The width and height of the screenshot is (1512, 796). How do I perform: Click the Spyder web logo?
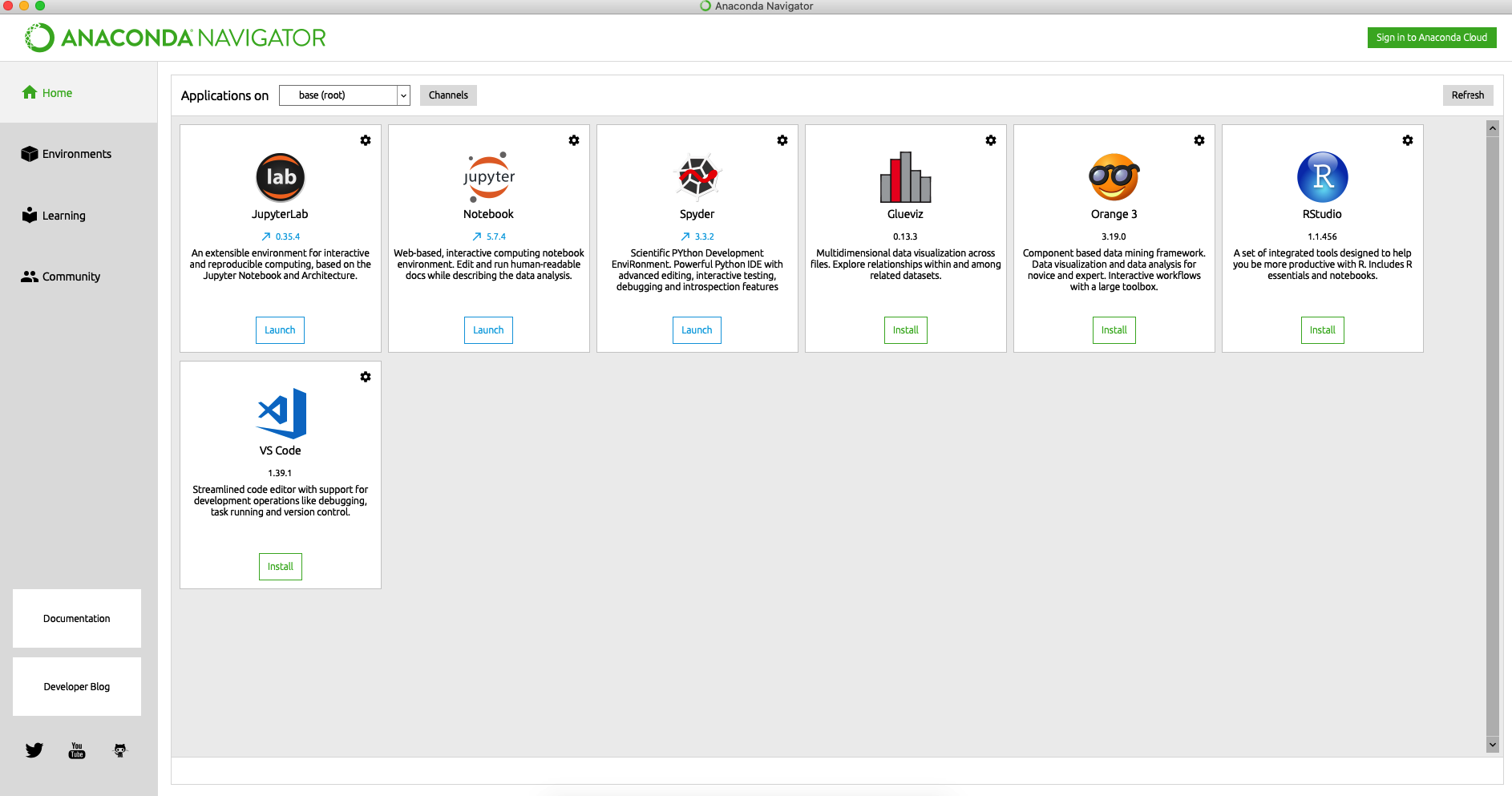click(697, 176)
